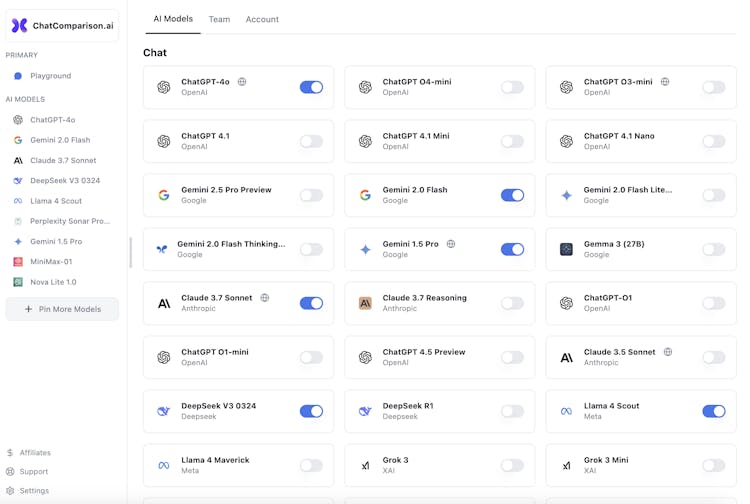The image size is (750, 504).
Task: Open the Affiliates link
Action: pos(35,452)
